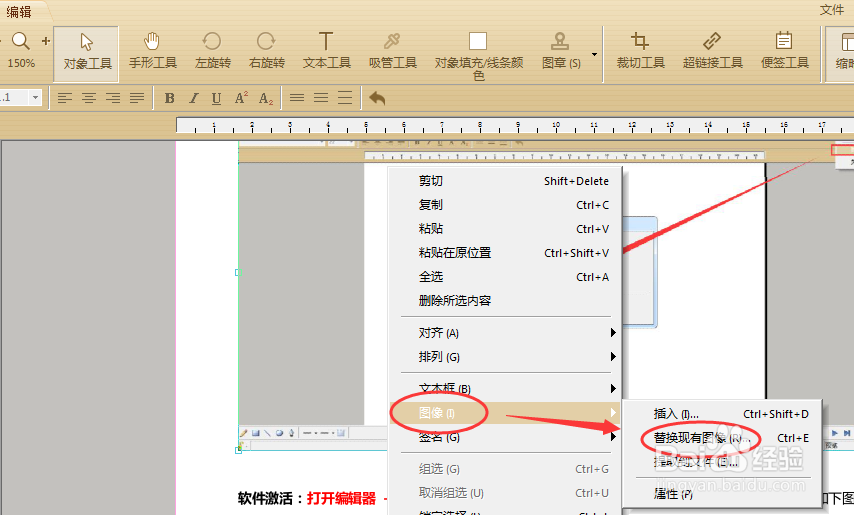Expand the 对齐 (A) submenu
Screen dimensions: 854x515
point(505,333)
